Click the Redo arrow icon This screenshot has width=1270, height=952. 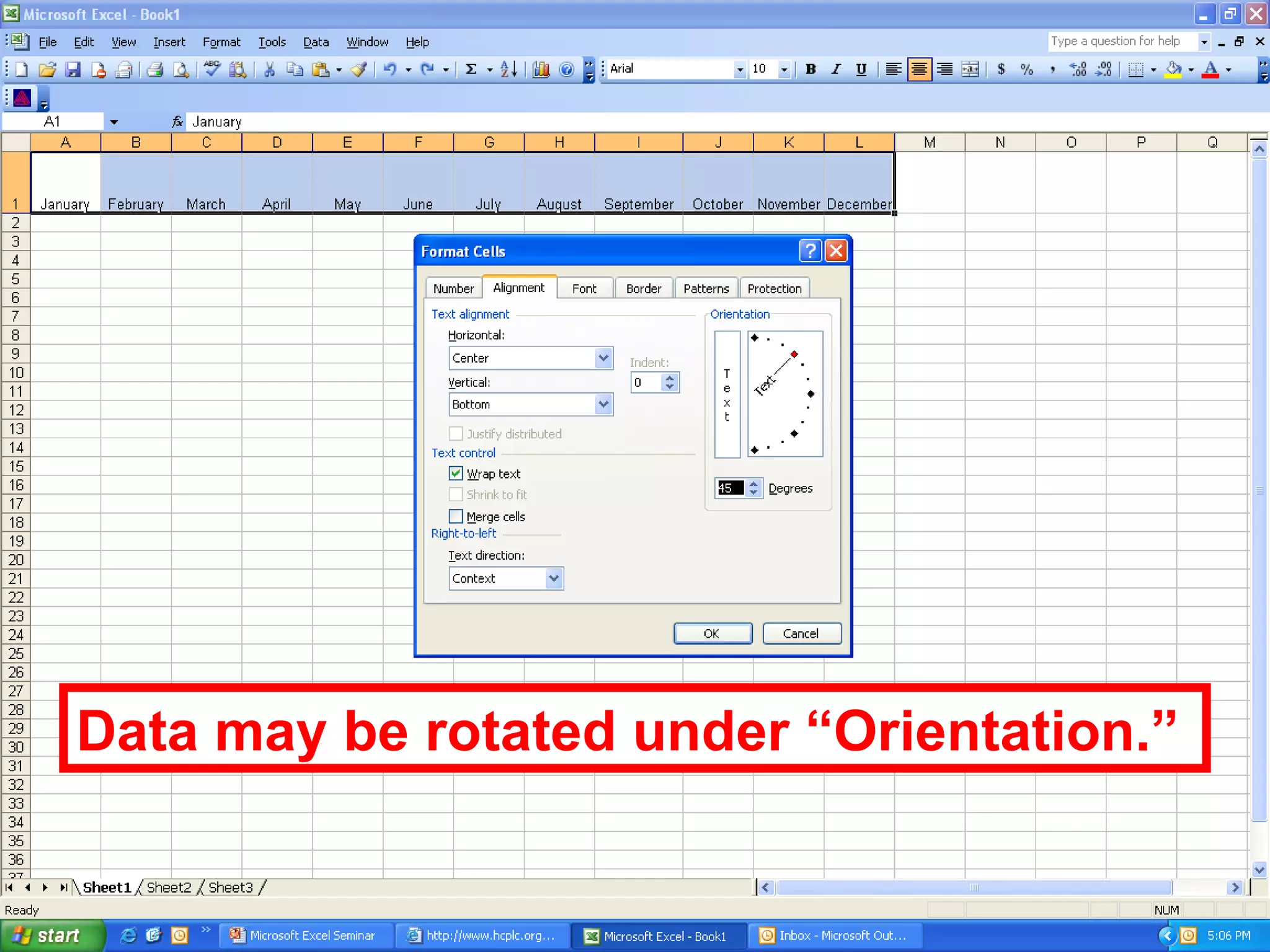pos(427,69)
